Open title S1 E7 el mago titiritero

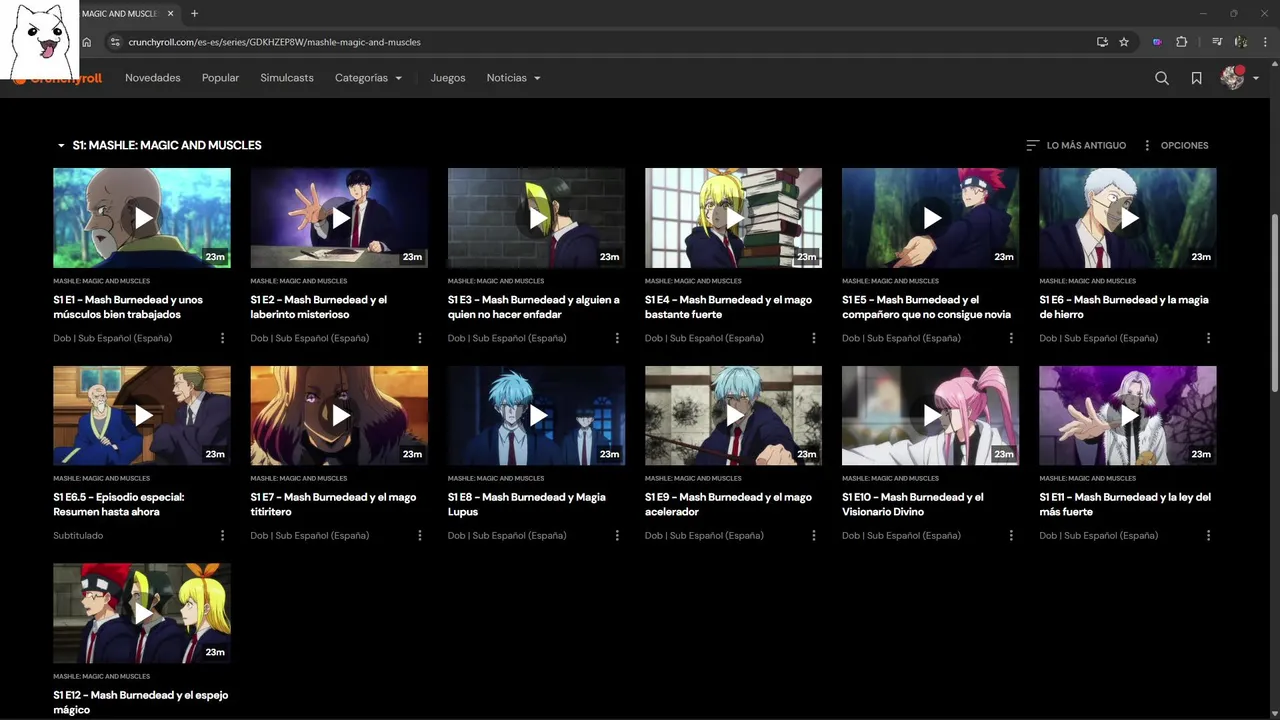click(x=333, y=504)
